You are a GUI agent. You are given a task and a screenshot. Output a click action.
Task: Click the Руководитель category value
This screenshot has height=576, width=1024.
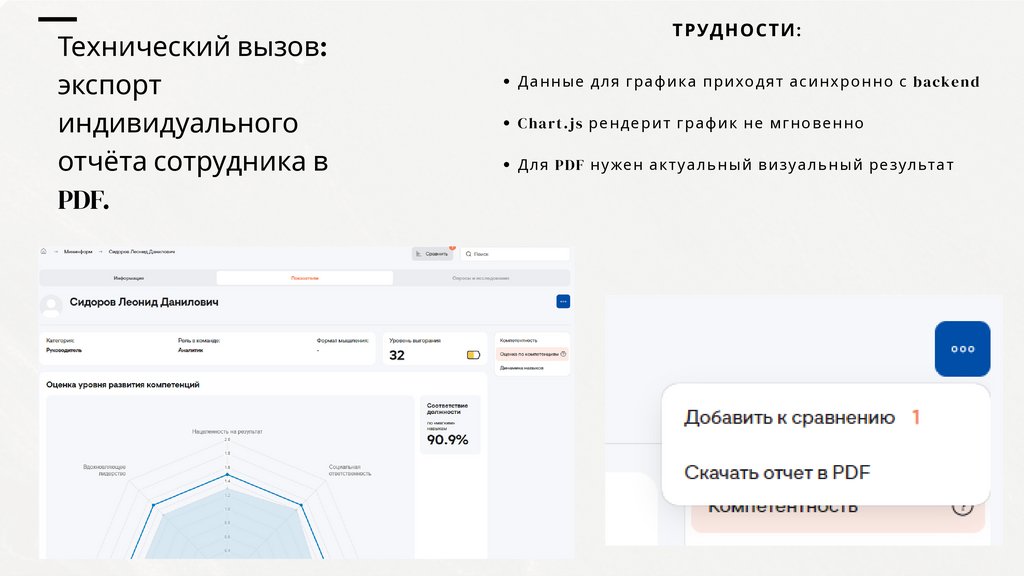pos(64,351)
